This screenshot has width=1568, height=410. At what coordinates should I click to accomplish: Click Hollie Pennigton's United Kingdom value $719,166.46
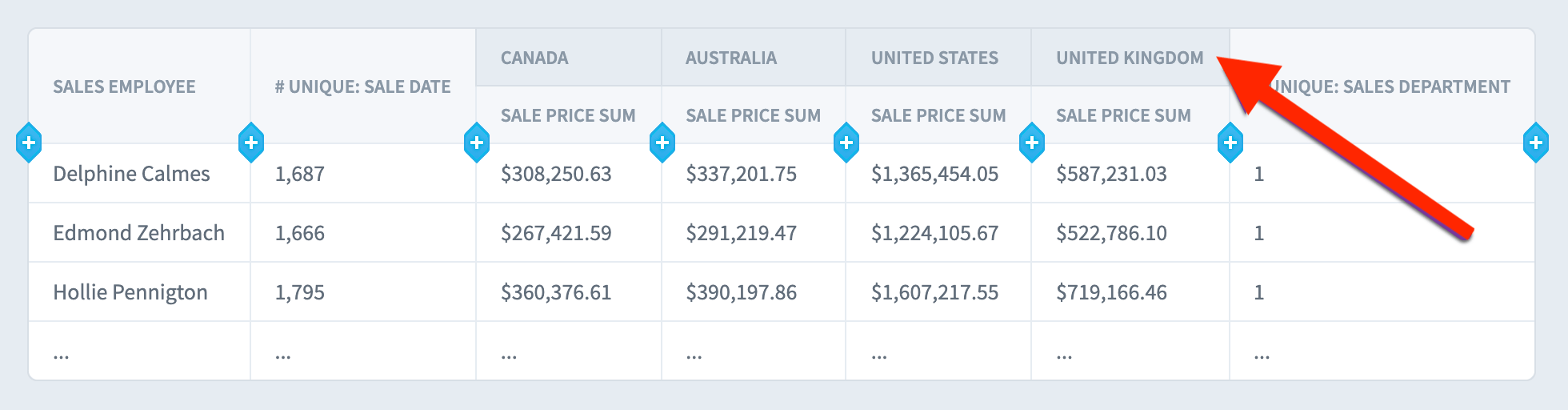pos(1111,292)
